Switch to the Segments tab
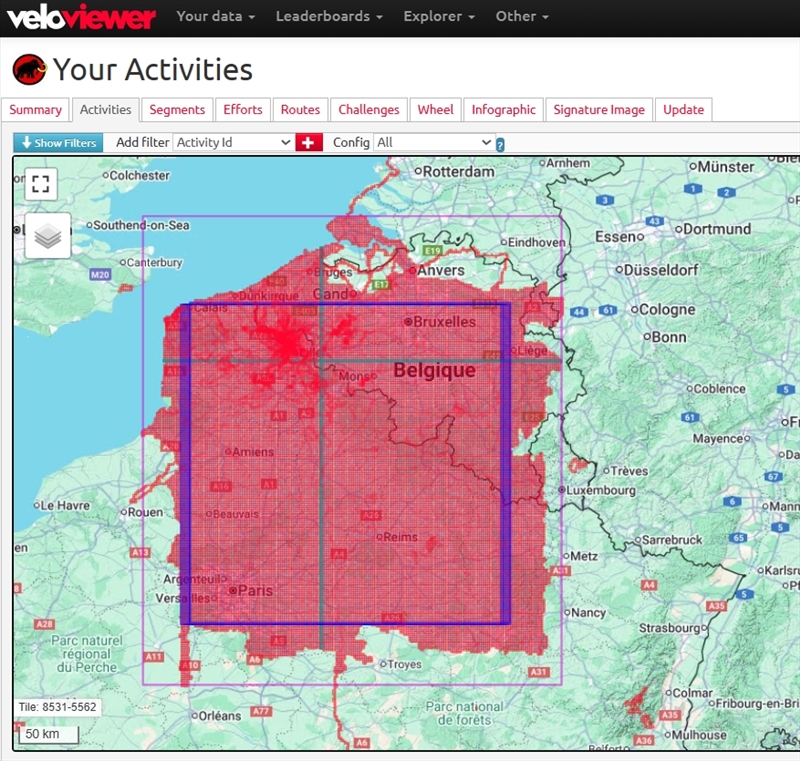Viewport: 800px width, 761px height. coord(177,110)
